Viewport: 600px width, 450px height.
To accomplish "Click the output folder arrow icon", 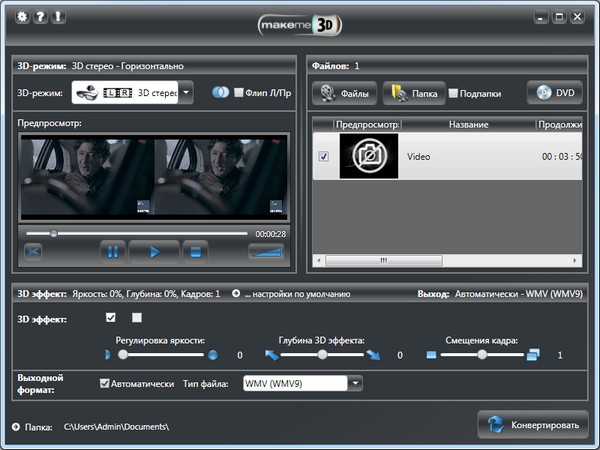I will tap(16, 427).
